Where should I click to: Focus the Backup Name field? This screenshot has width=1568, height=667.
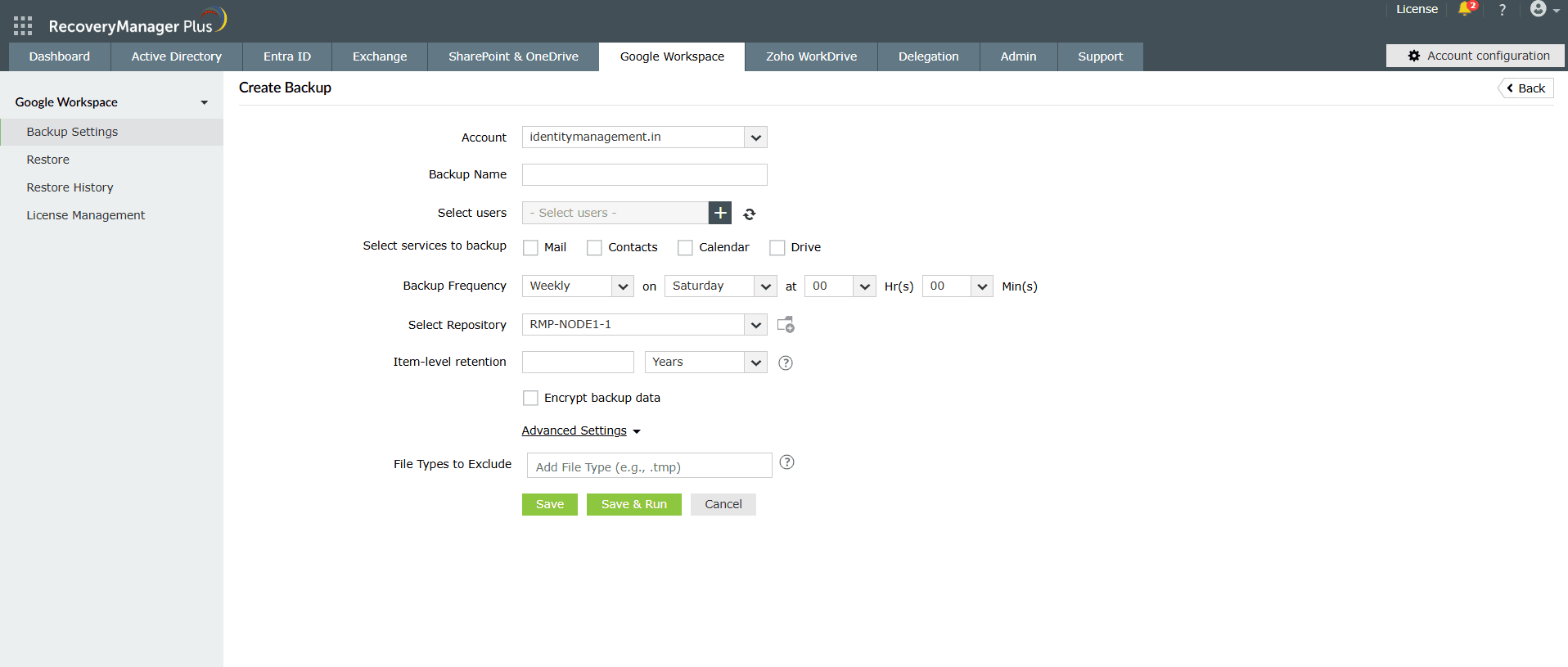pos(645,175)
